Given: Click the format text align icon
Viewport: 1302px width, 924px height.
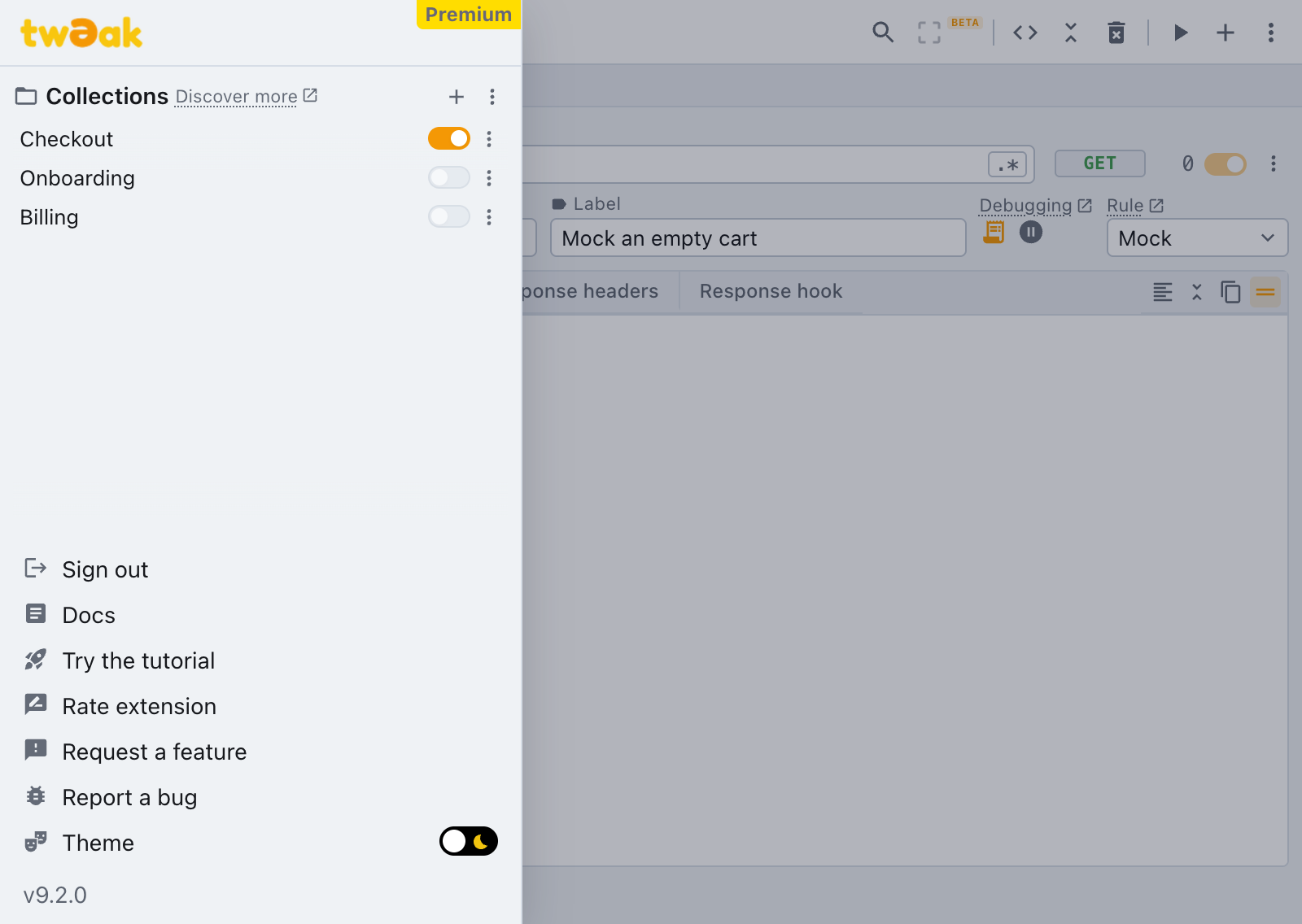Looking at the screenshot, I should pos(1163,292).
